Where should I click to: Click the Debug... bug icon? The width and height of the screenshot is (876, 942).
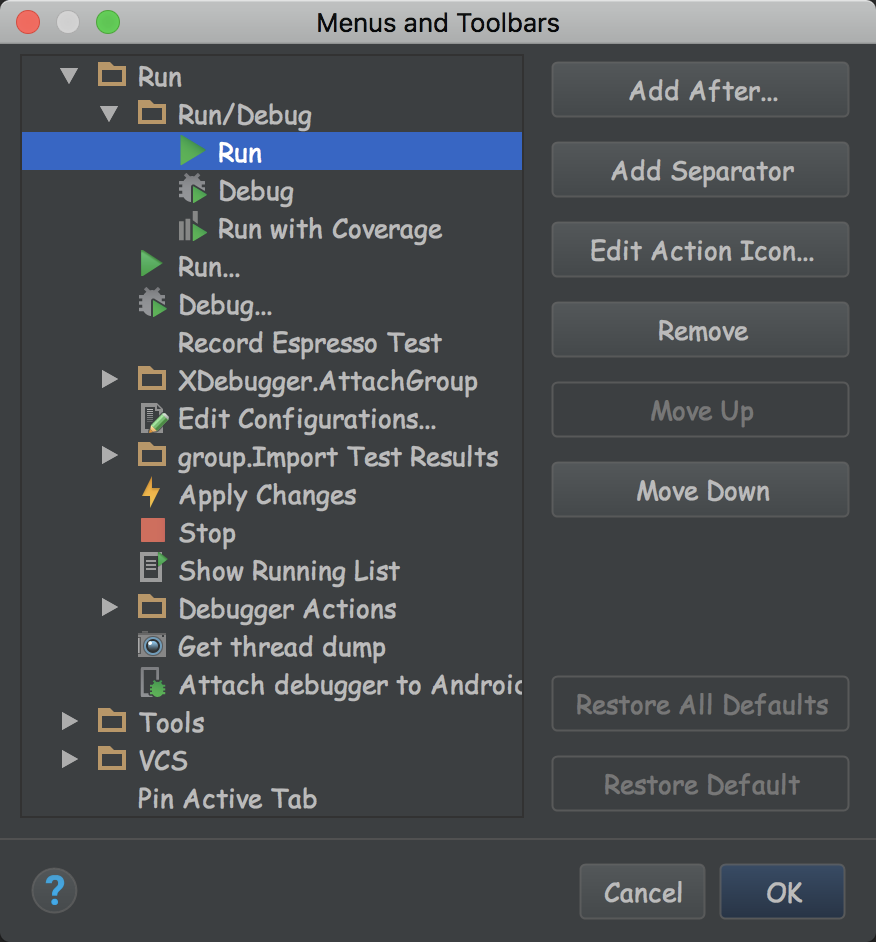153,303
